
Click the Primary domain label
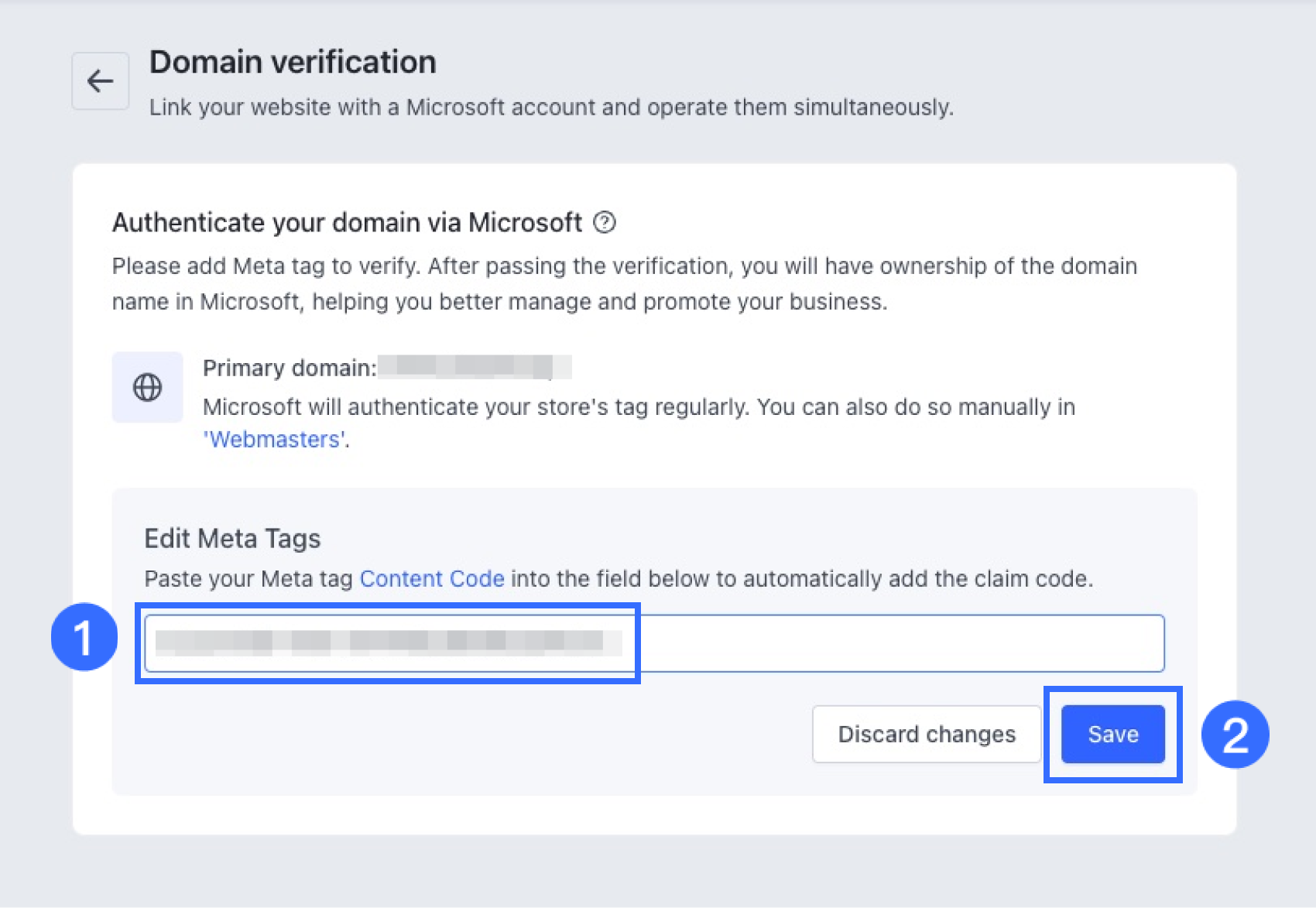[289, 368]
